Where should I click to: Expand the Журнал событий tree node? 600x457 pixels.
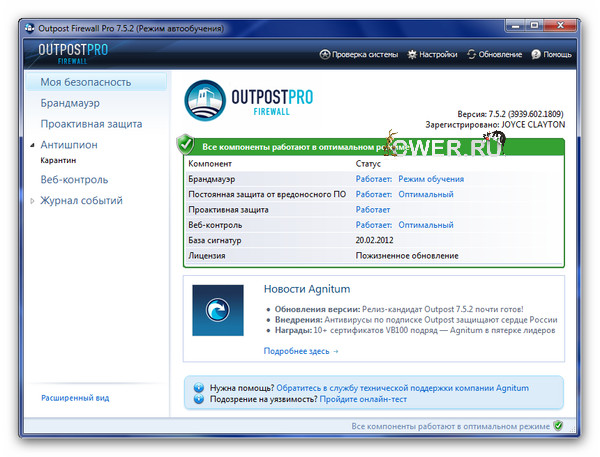point(32,201)
